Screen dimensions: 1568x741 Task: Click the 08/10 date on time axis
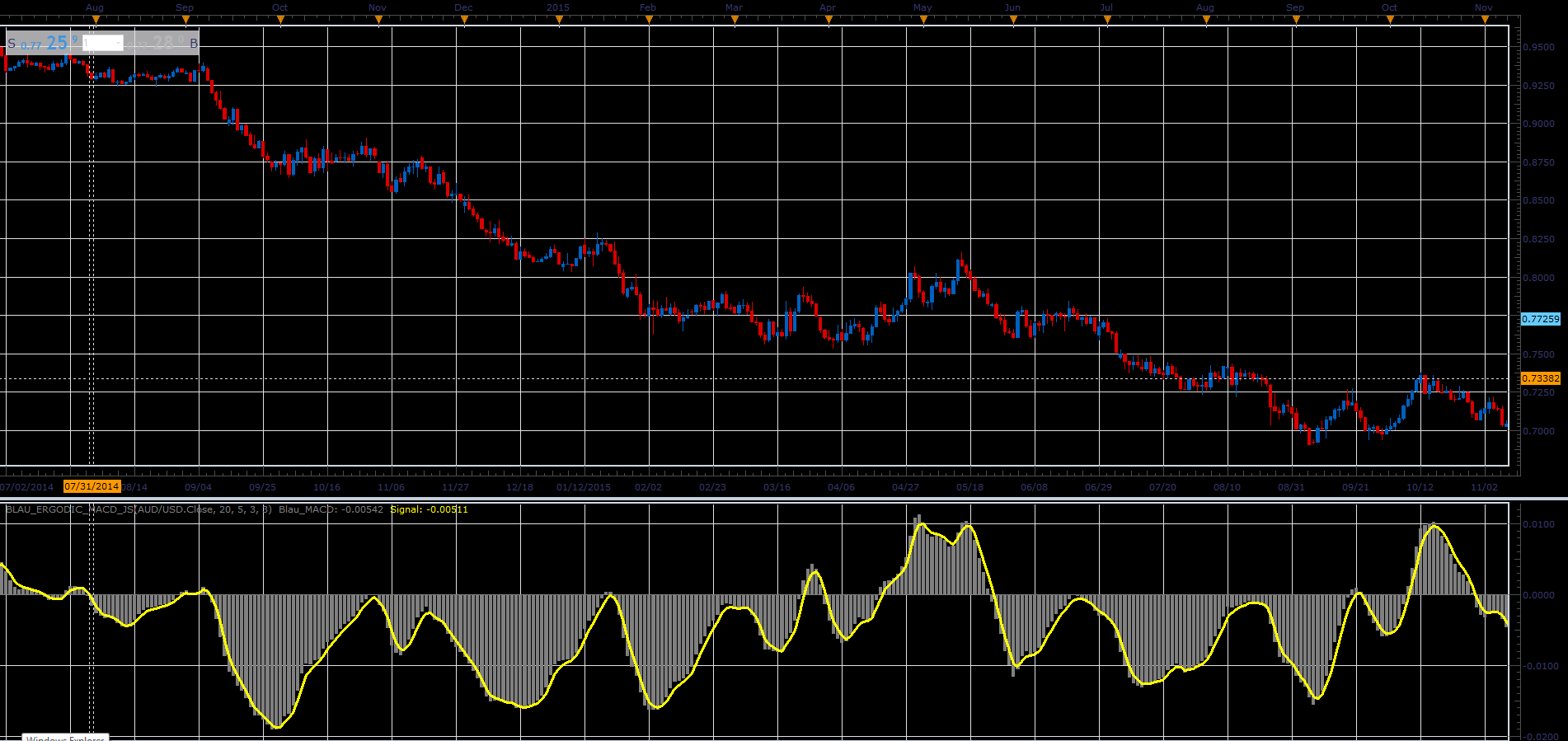click(x=1227, y=487)
